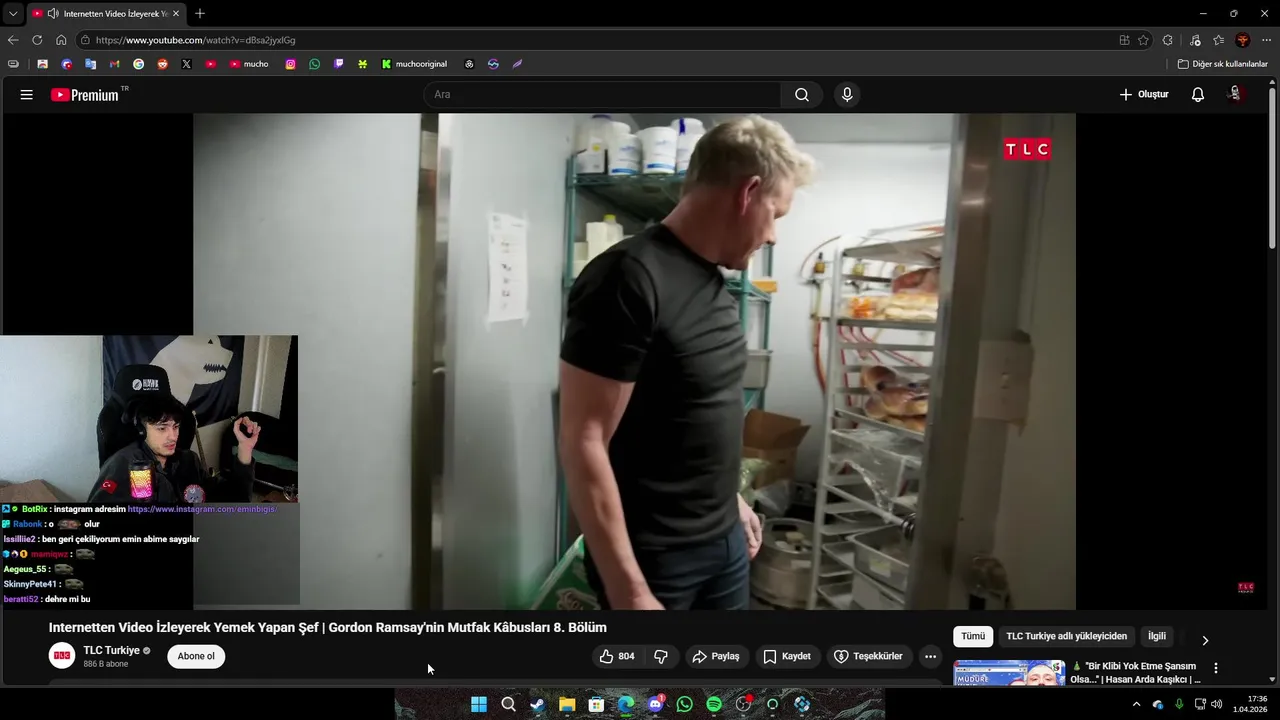Open the YouTube hamburger guide menu
This screenshot has height=720, width=1280.
[x=26, y=94]
